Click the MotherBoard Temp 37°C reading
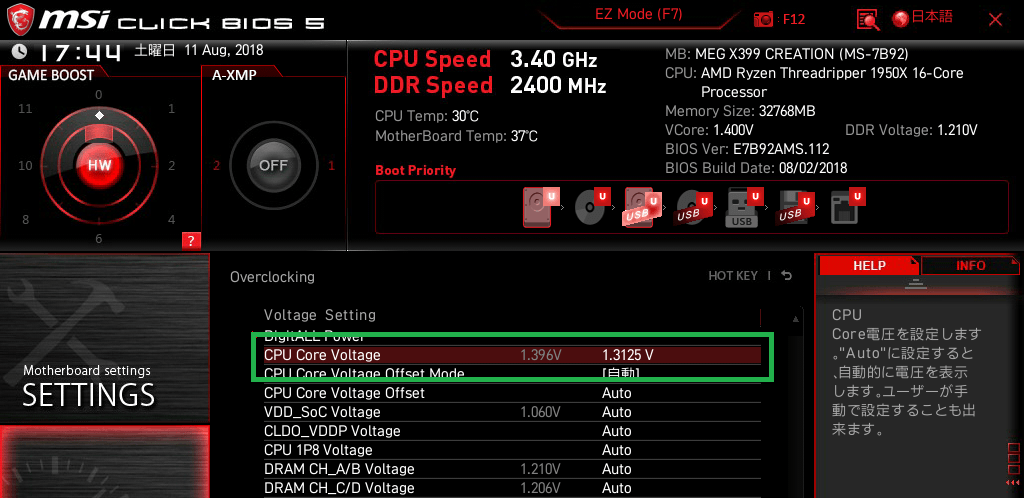Image resolution: width=1024 pixels, height=498 pixels. point(456,136)
